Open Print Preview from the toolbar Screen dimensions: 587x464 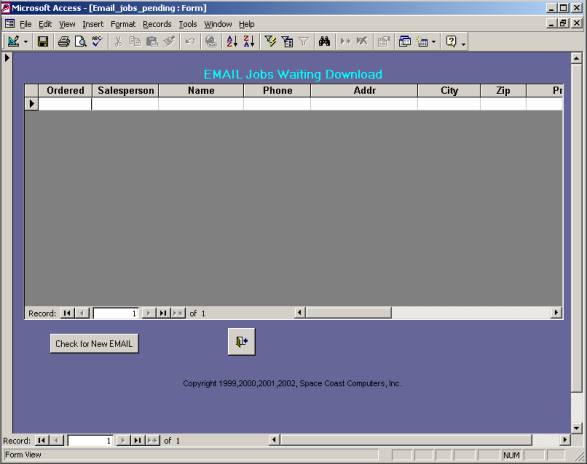[80, 42]
